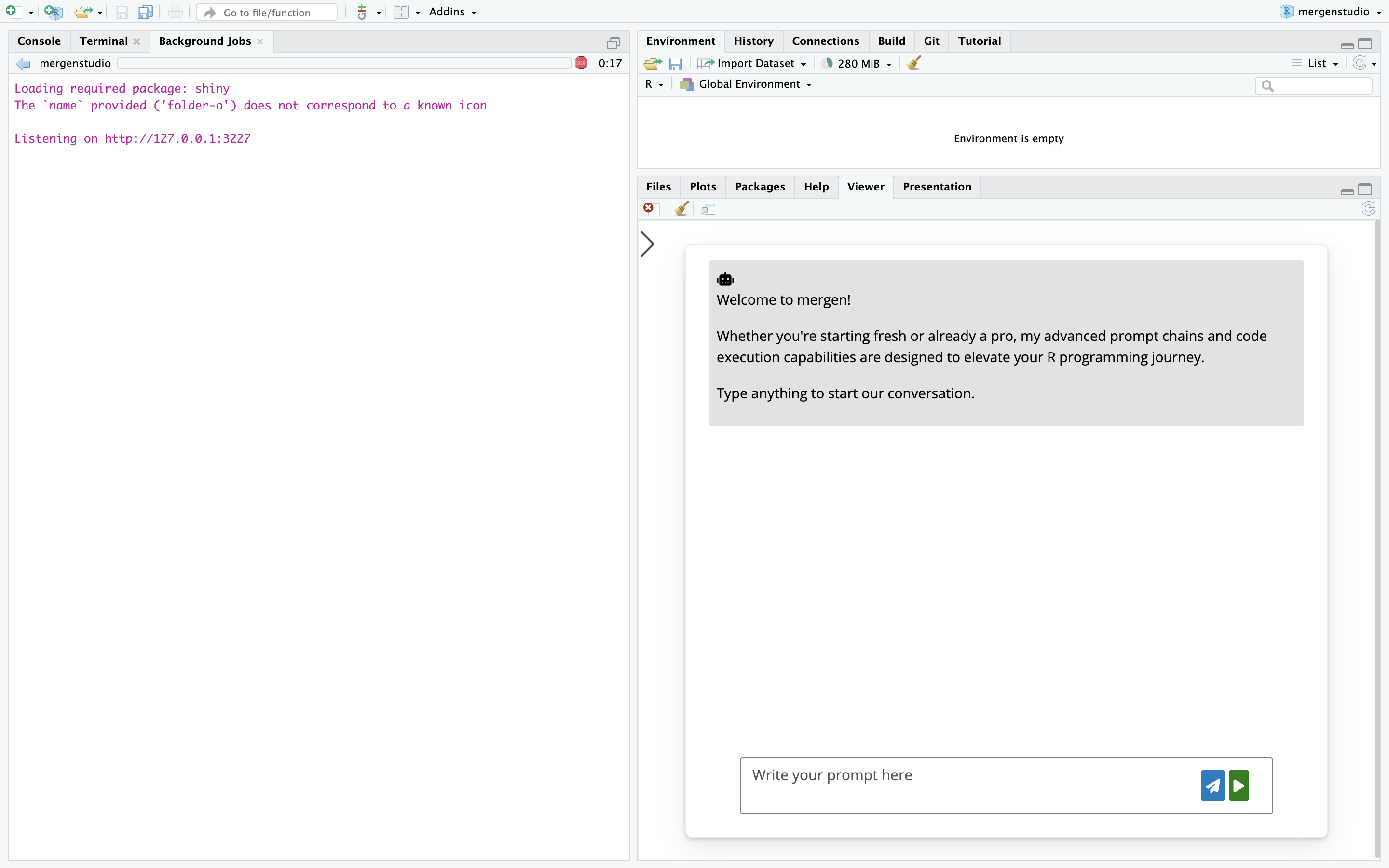Close the Background Jobs tab
The height and width of the screenshot is (868, 1389).
pyautogui.click(x=260, y=41)
